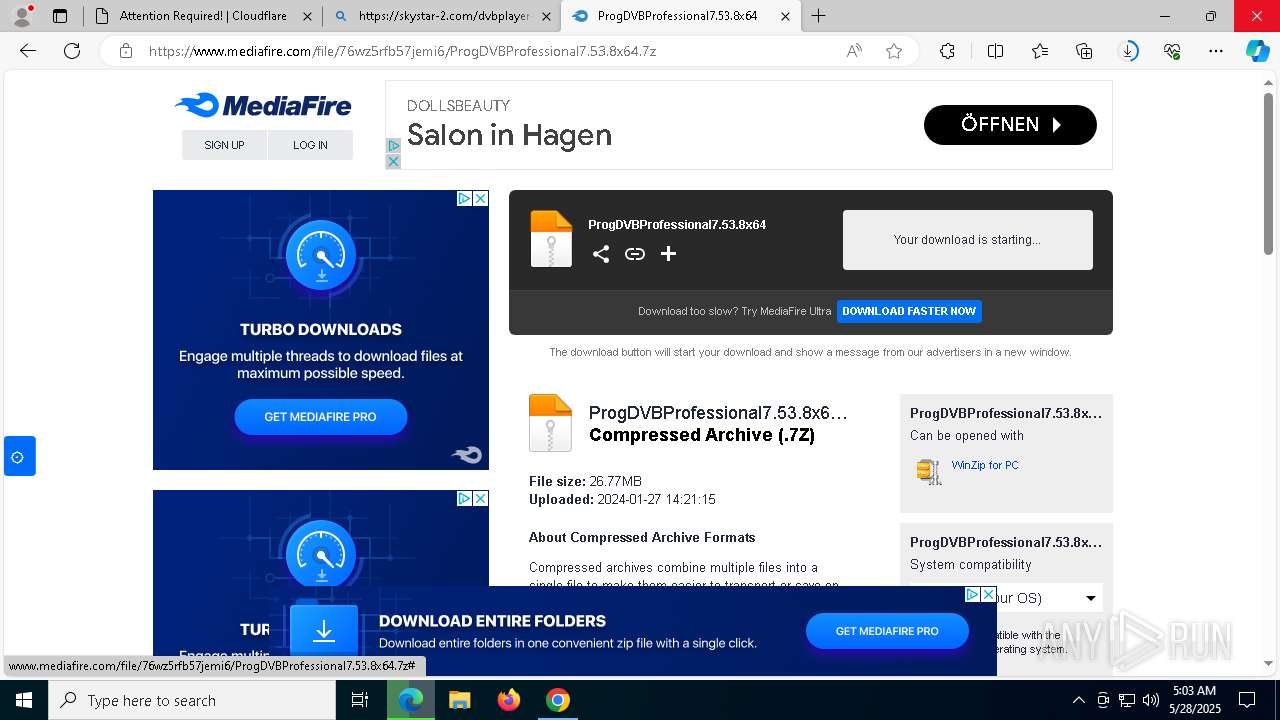Click ÖFFNEN ad button
Screen dimensions: 1280x720
click(1010, 125)
